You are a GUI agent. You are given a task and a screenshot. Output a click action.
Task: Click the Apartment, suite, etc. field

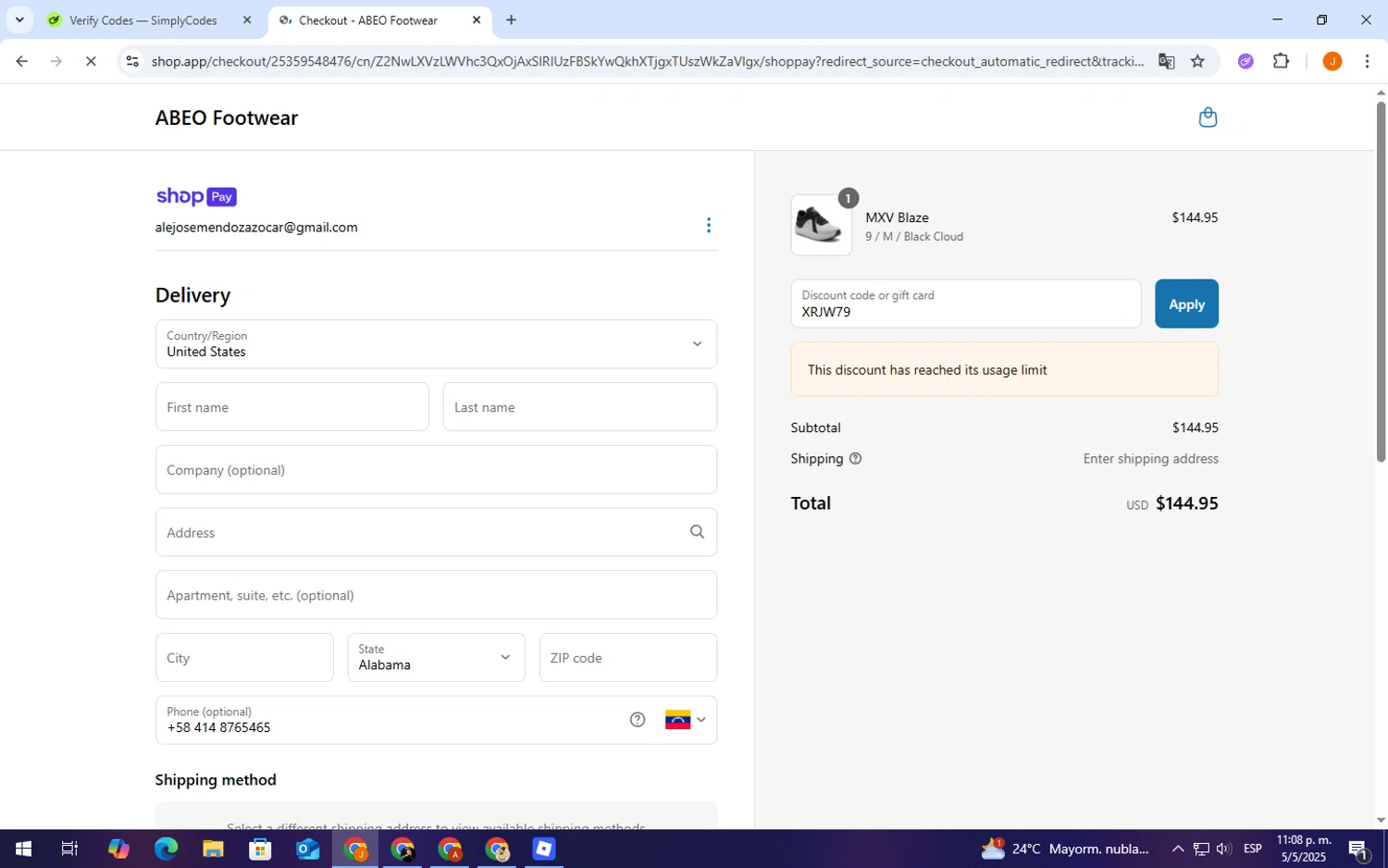point(436,595)
